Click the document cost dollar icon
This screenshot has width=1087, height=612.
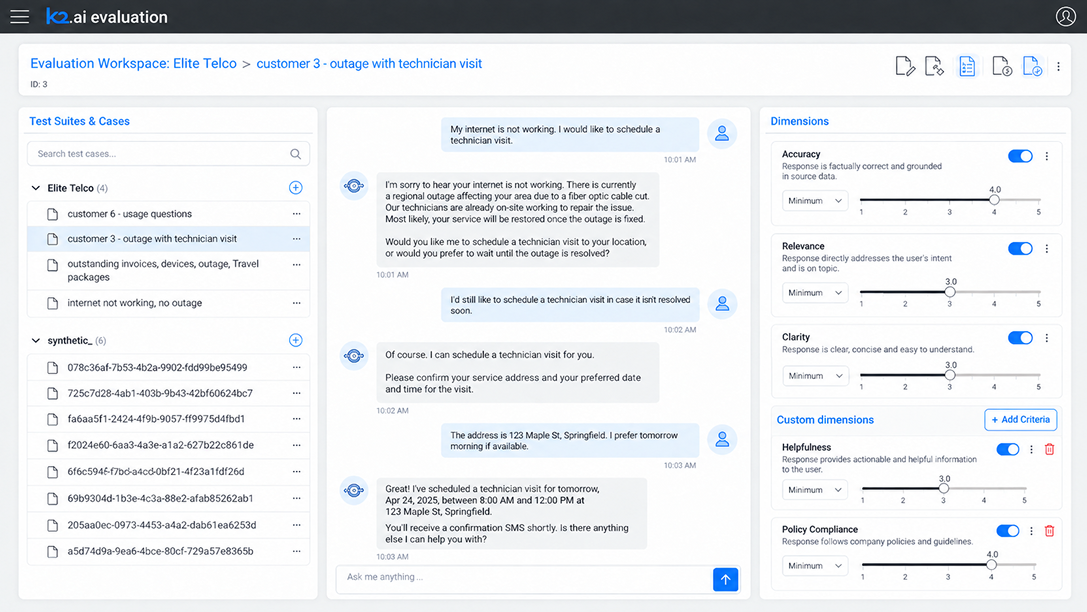coord(1002,67)
